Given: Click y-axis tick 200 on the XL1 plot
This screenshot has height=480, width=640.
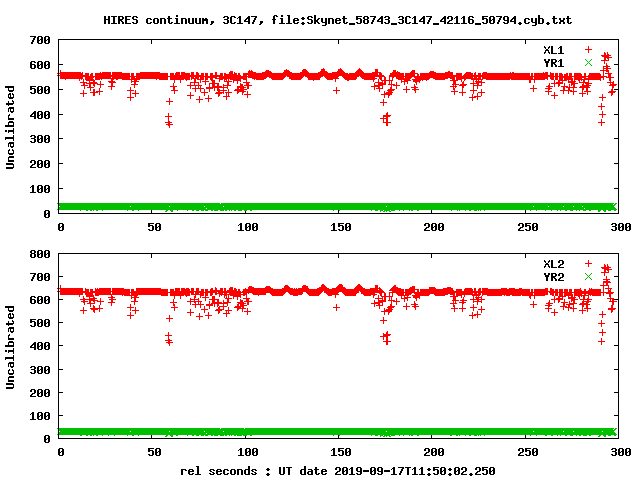Looking at the screenshot, I should coord(40,164).
